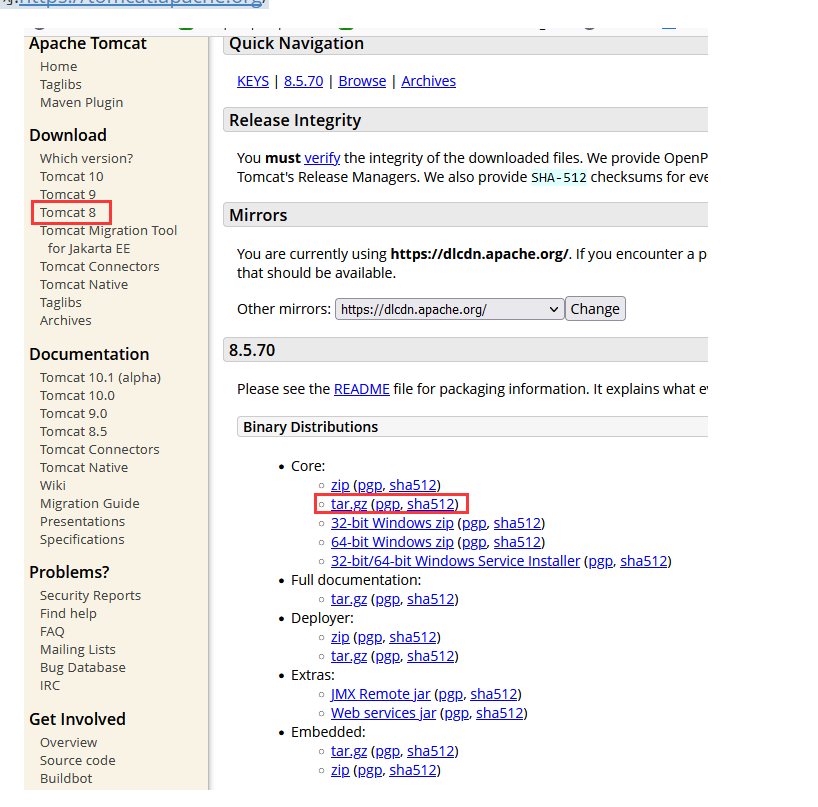818x807 pixels.
Task: Open Presentations sidebar link
Action: [x=82, y=522]
